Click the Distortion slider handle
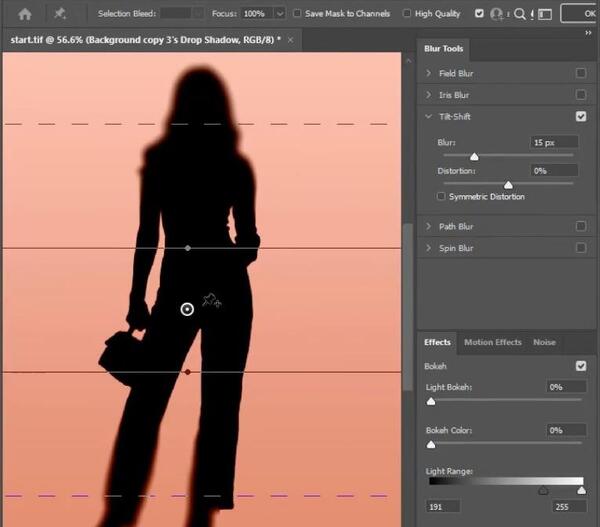The image size is (600, 527). click(508, 185)
